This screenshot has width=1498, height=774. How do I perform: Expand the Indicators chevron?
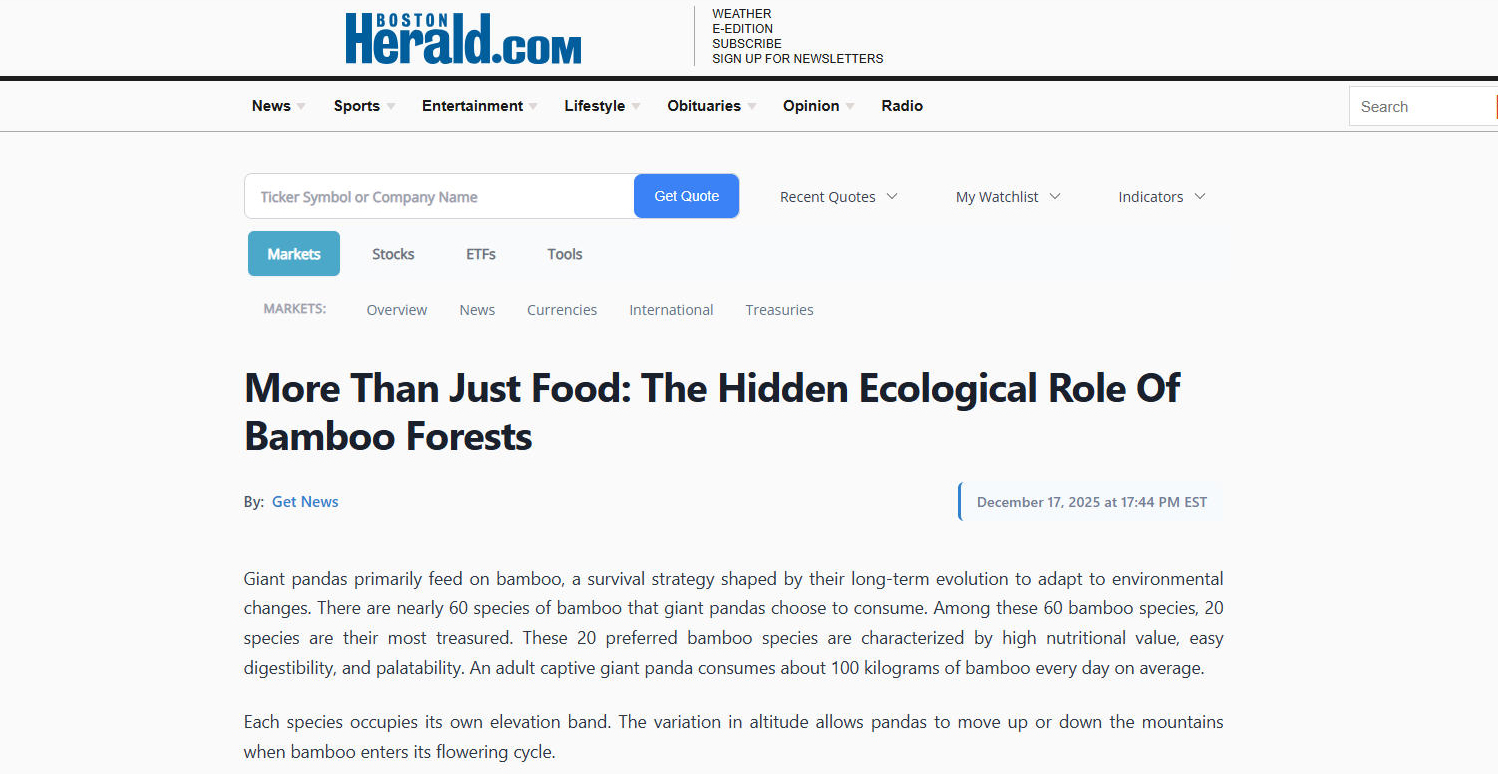point(1200,196)
